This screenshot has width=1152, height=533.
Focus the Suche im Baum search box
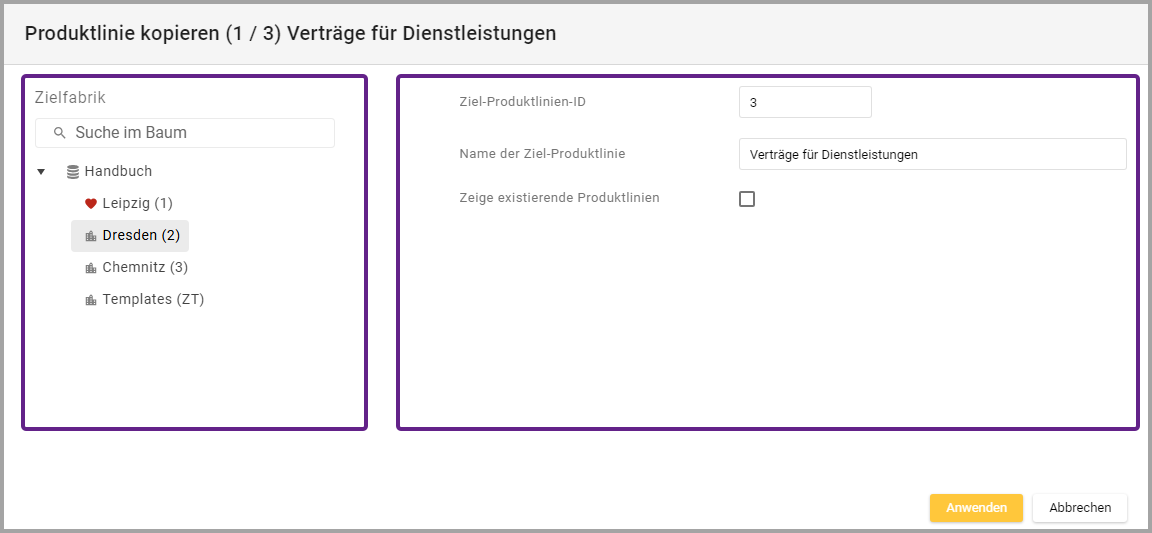click(195, 133)
